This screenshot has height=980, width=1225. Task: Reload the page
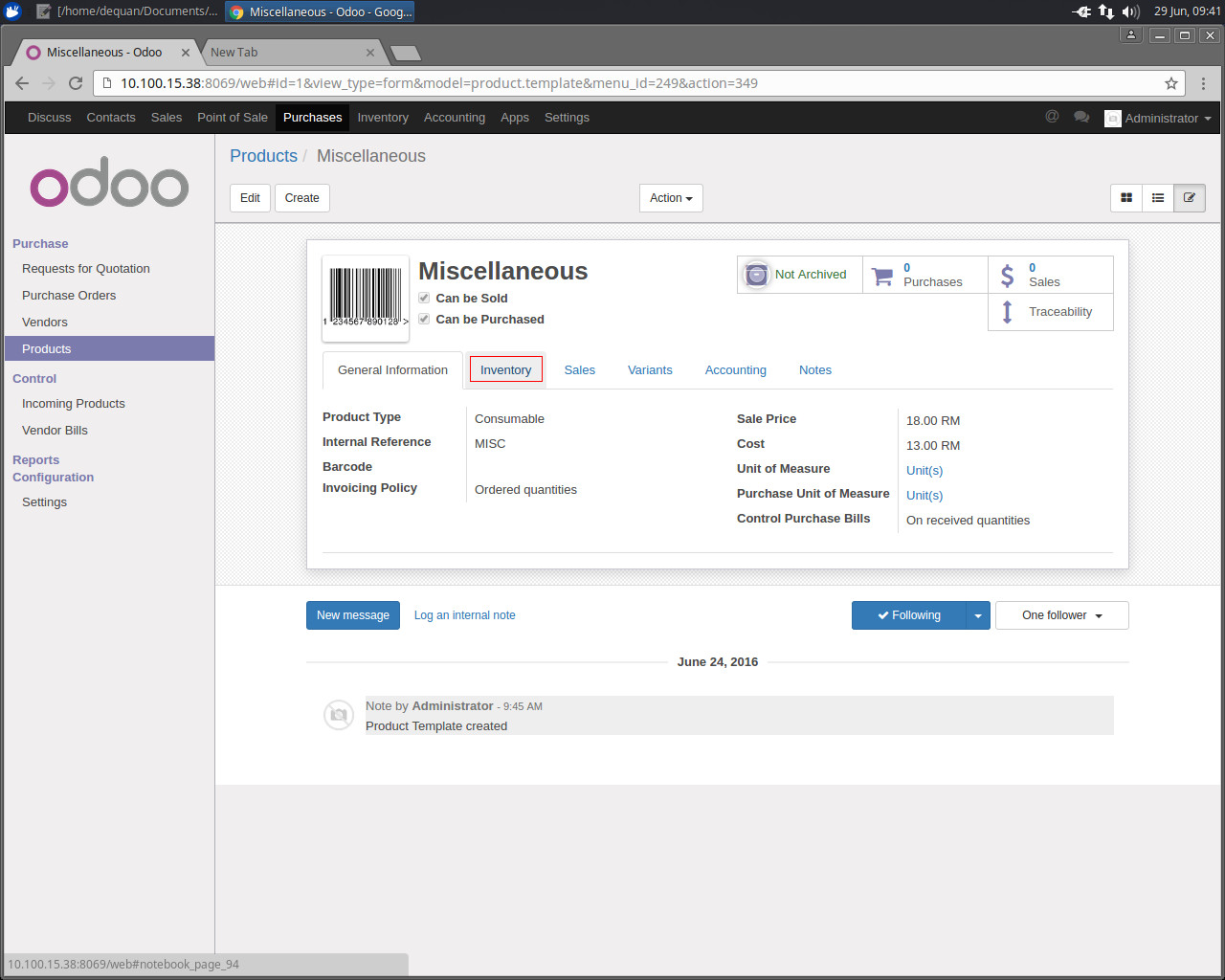[x=76, y=83]
